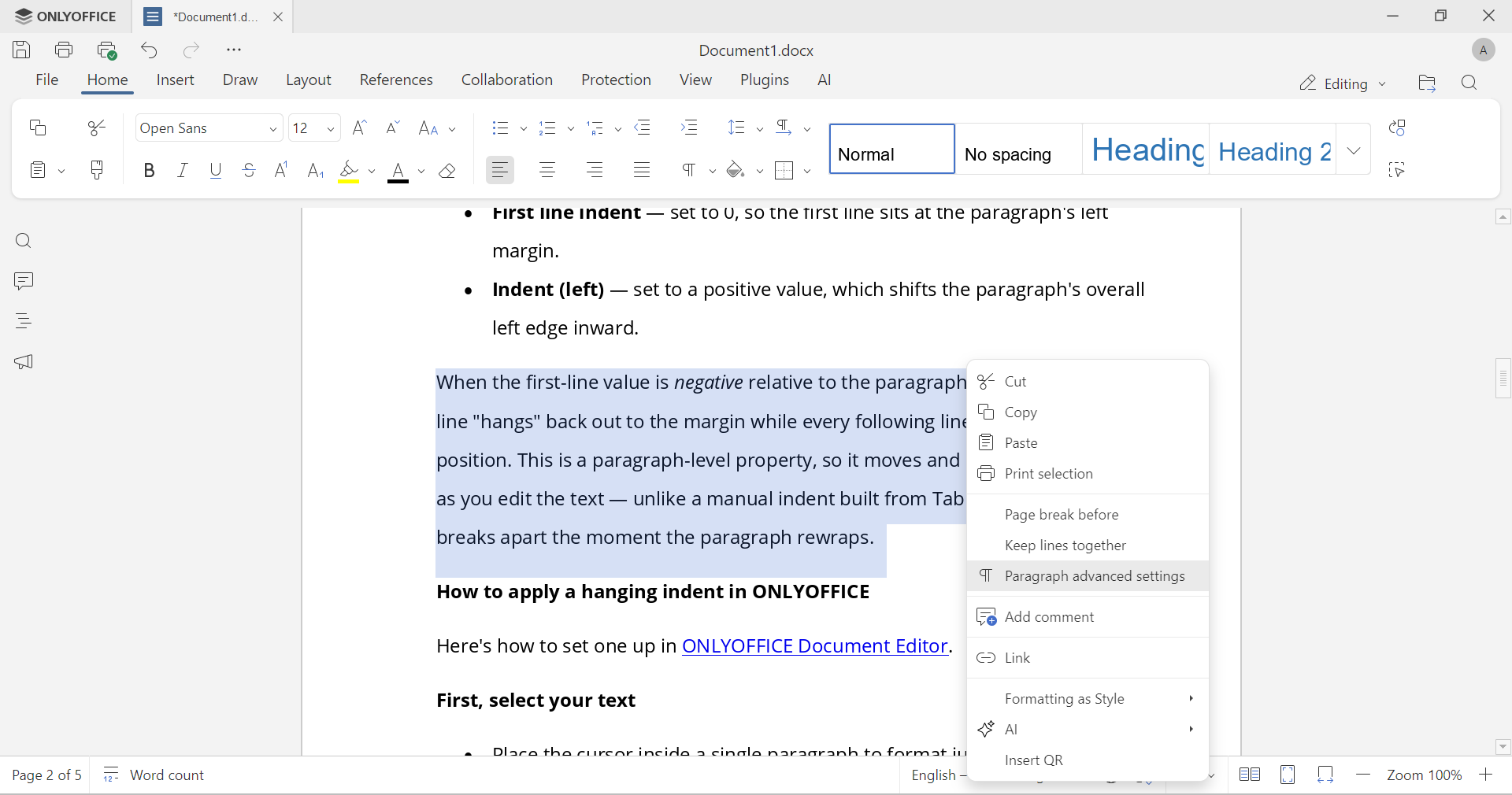Click Insert QR in the context menu

1088,760
